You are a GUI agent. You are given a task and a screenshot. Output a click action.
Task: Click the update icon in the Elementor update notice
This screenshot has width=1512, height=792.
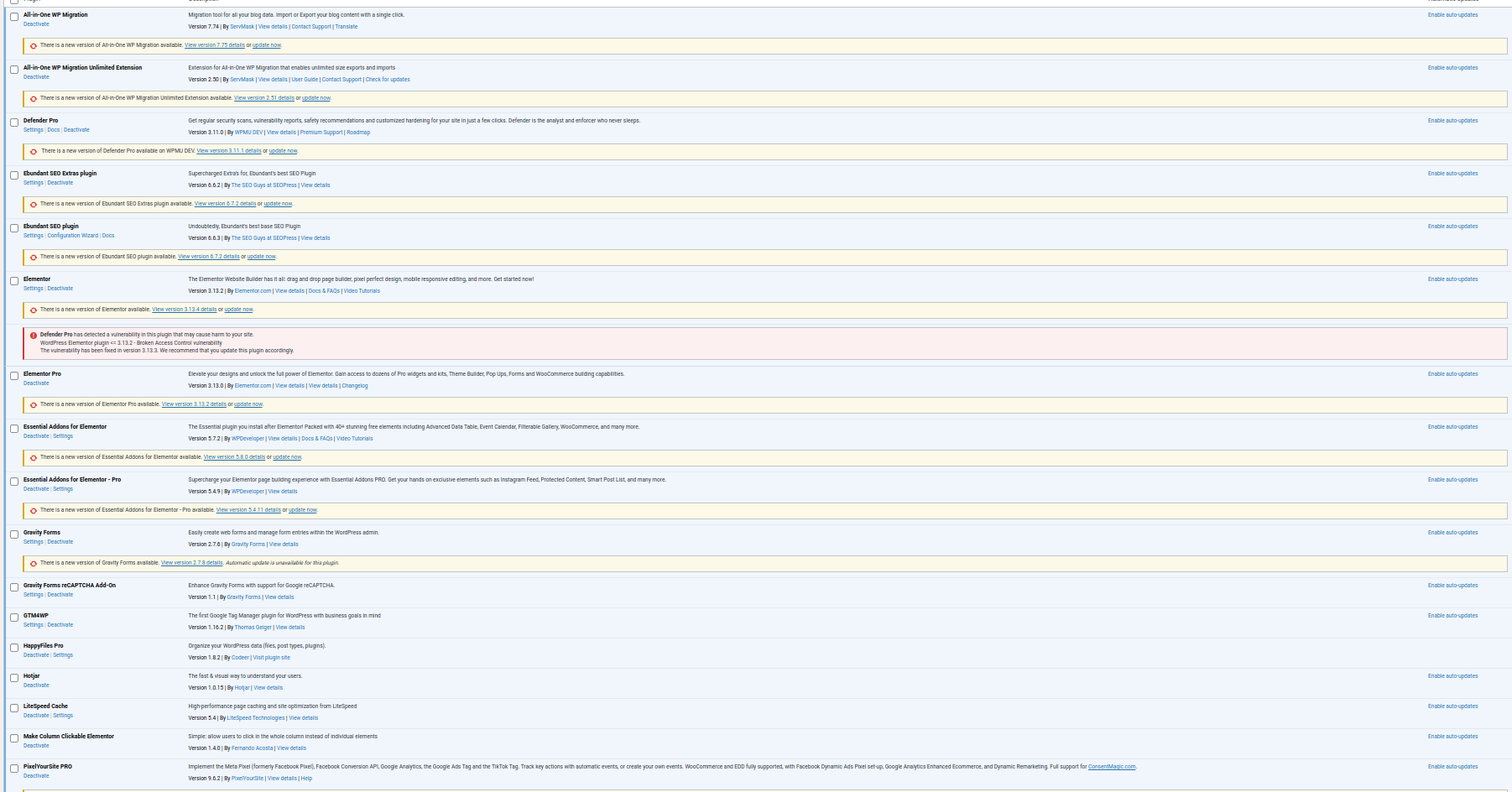click(x=34, y=310)
